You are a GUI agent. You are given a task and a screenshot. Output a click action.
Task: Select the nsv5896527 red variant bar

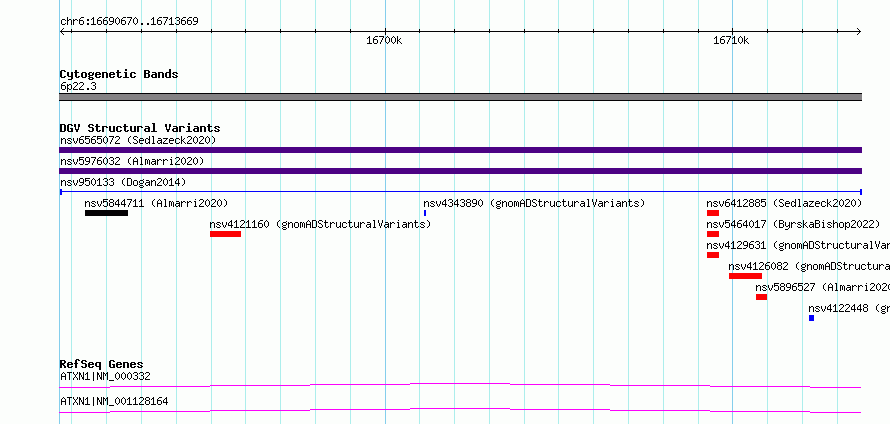click(761, 297)
